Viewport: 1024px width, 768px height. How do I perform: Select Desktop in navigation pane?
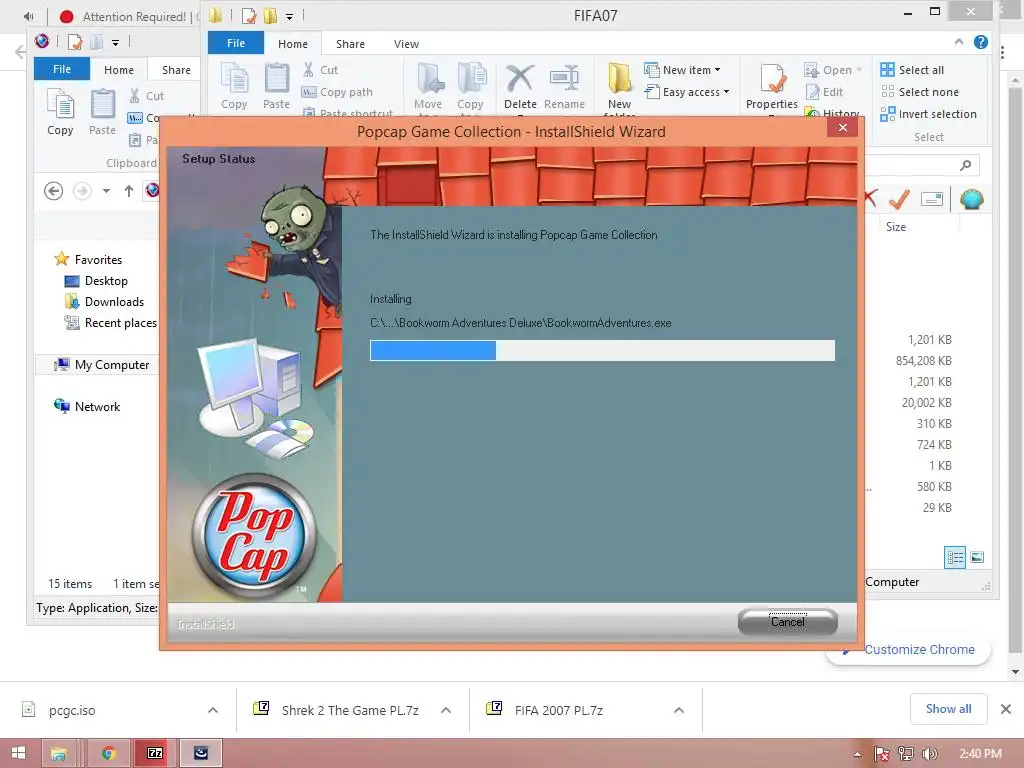96,281
